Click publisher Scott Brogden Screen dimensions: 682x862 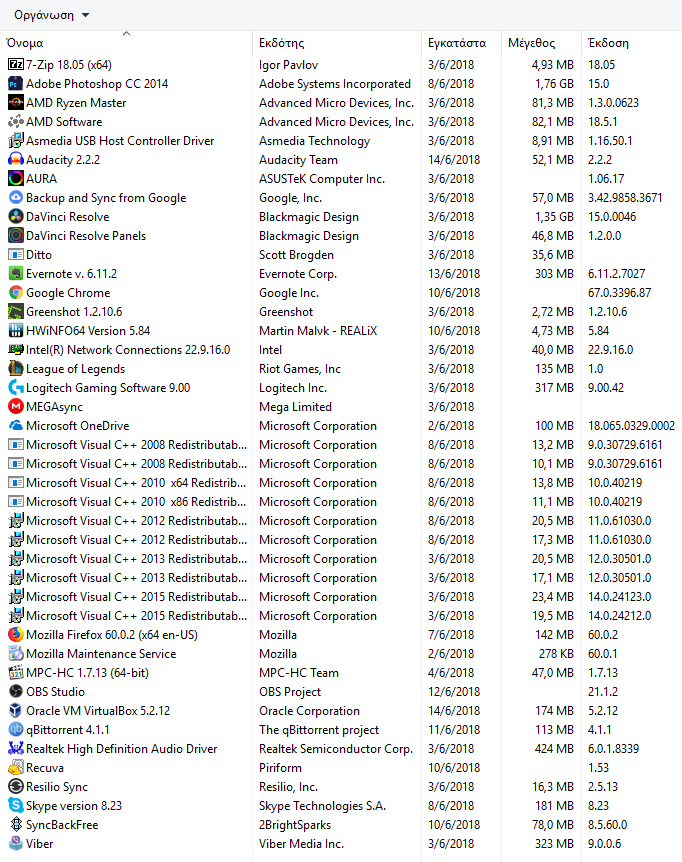point(296,255)
